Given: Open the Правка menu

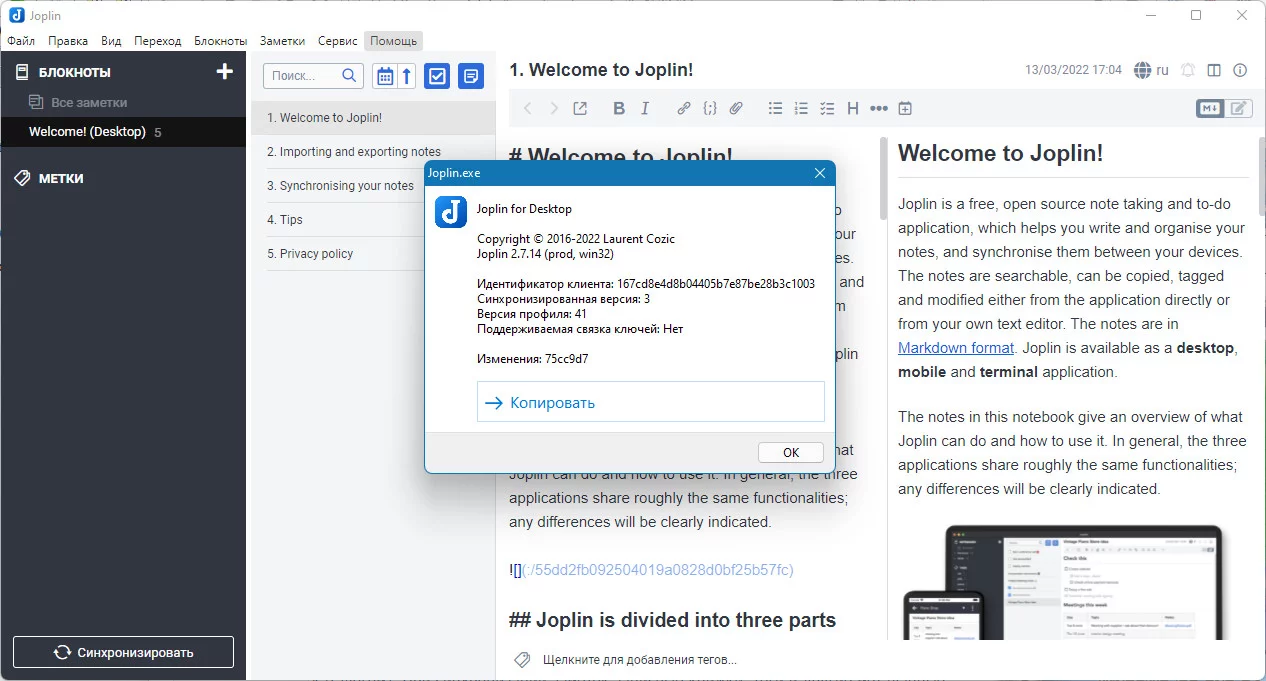Looking at the screenshot, I should tap(68, 41).
